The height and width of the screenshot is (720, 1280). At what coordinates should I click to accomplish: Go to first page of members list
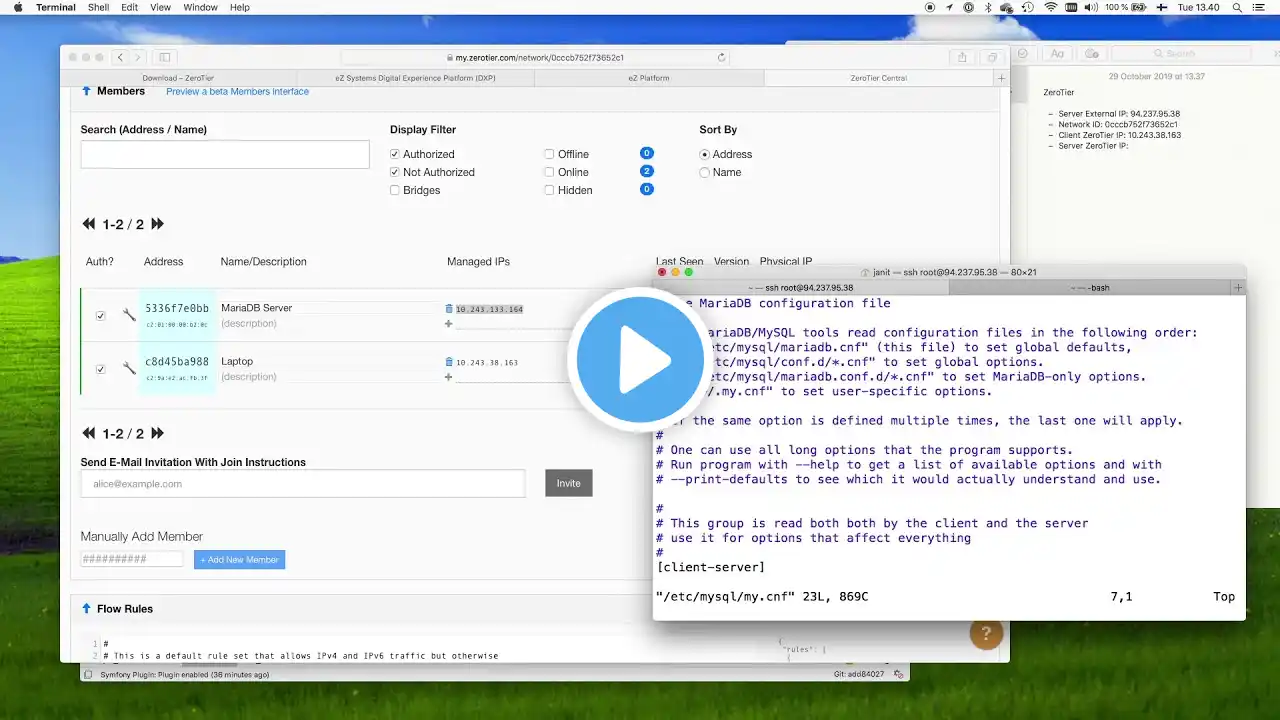[89, 224]
